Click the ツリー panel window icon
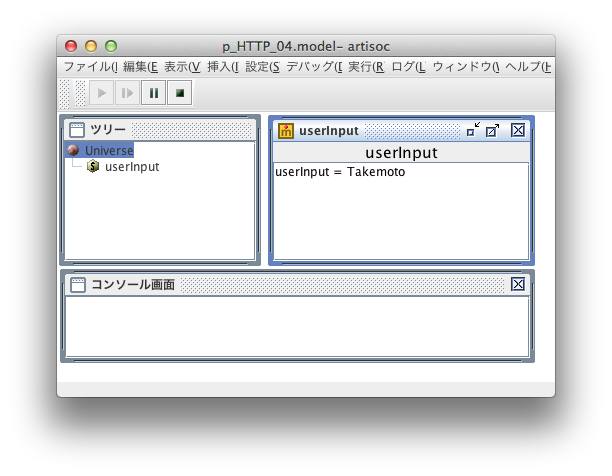Viewport: 612px width, 476px height. (x=76, y=130)
